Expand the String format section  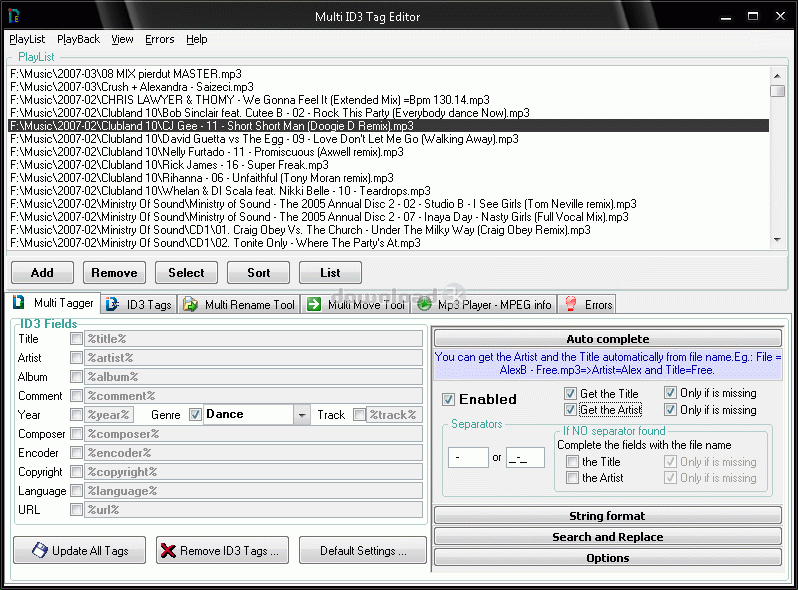tap(608, 516)
